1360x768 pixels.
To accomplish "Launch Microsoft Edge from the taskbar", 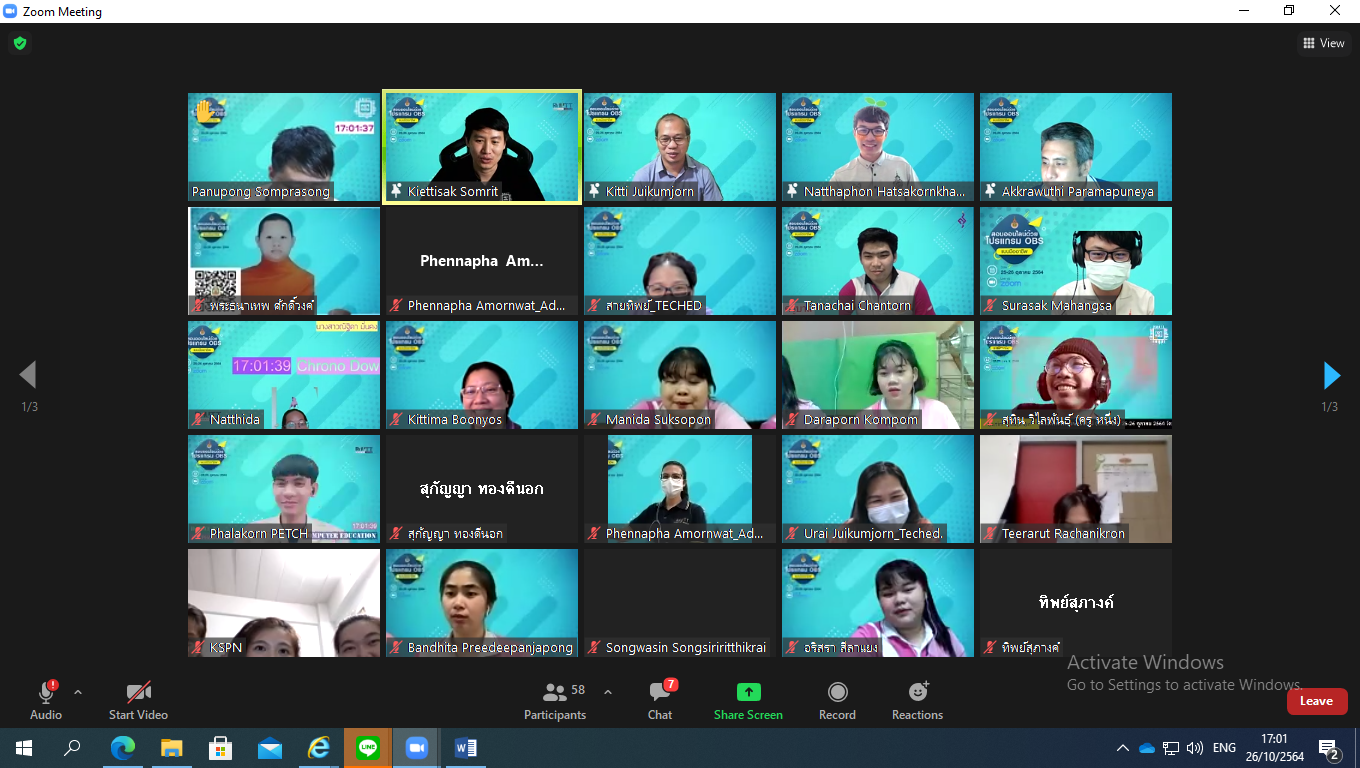I will tap(122, 748).
